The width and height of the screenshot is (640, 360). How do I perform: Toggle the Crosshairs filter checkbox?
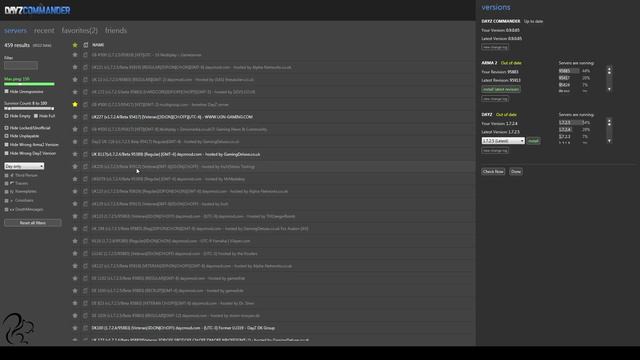(7, 200)
